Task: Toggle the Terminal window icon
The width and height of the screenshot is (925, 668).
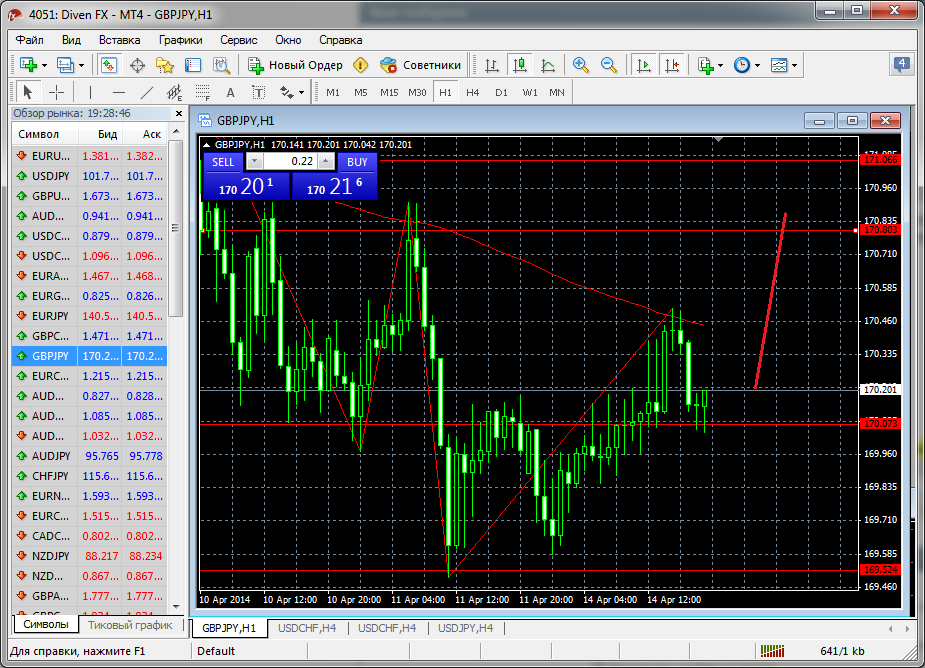Action: (x=193, y=65)
